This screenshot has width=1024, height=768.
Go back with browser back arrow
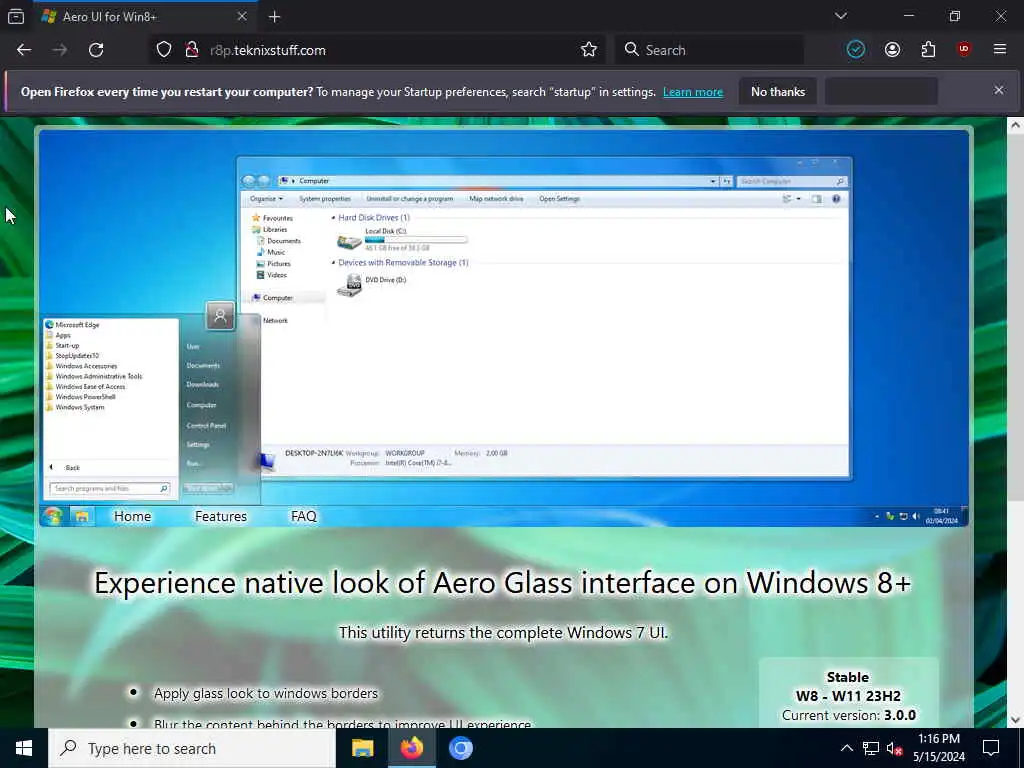point(24,50)
